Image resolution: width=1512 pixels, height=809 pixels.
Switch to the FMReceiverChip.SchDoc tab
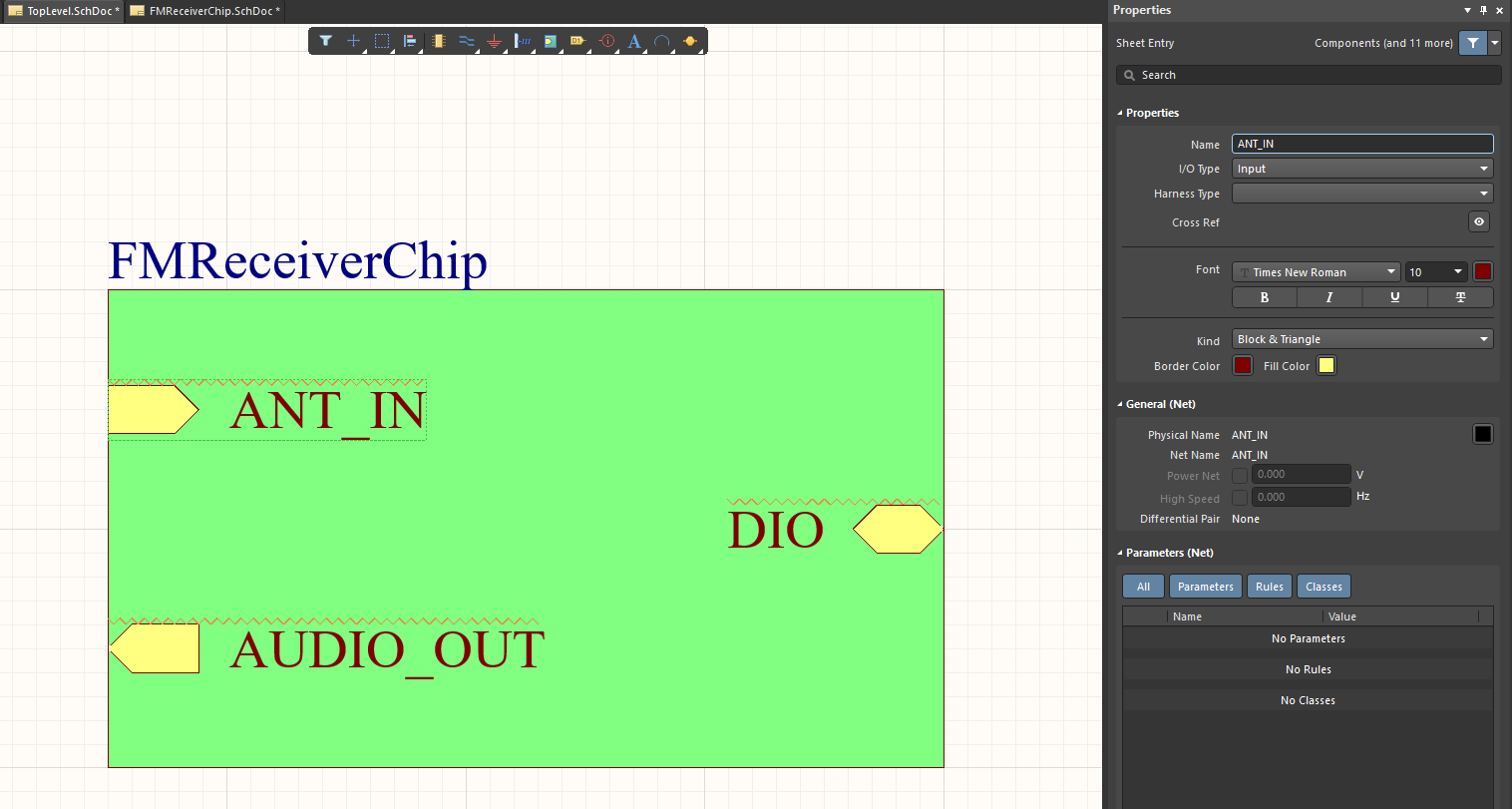coord(204,11)
